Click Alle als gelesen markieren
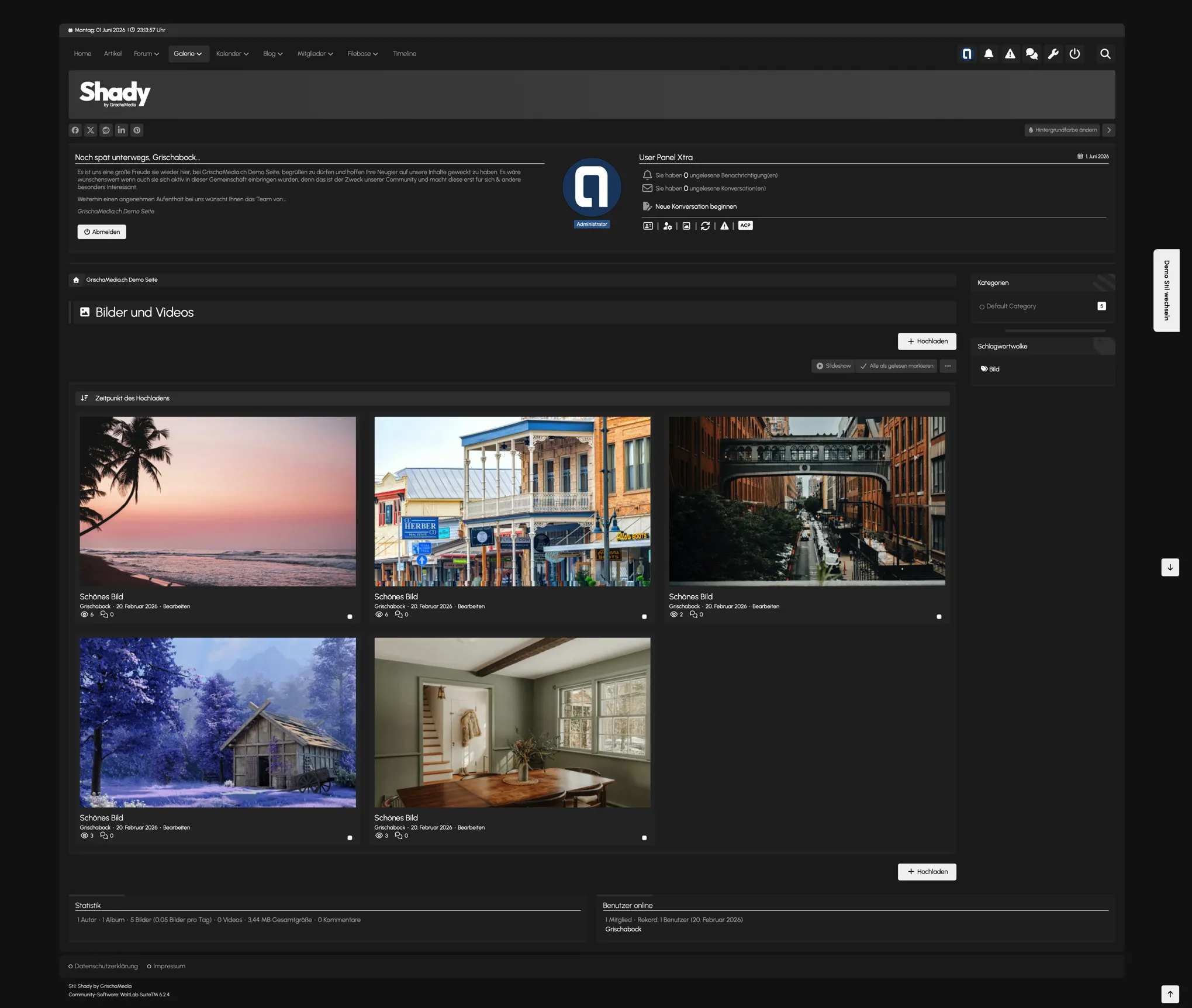 [896, 366]
